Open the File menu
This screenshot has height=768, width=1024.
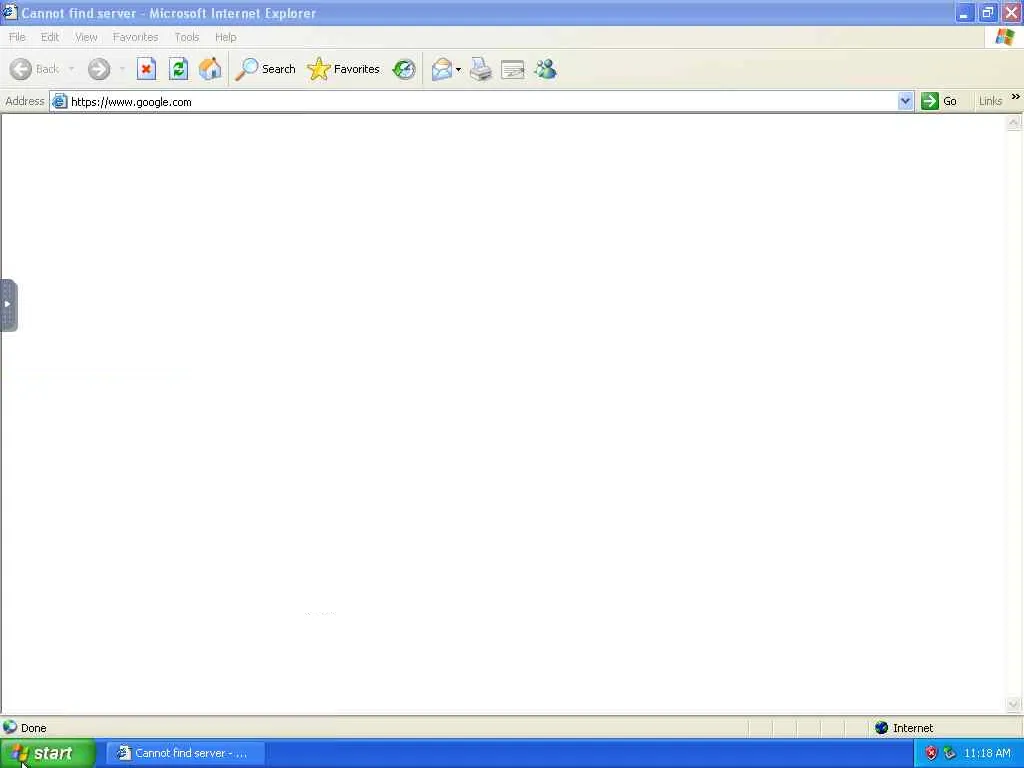pyautogui.click(x=17, y=37)
